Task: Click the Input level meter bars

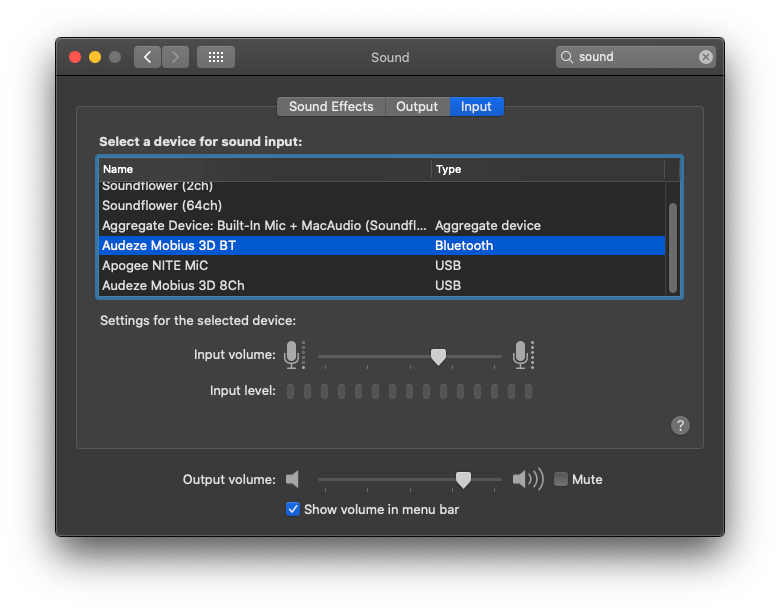Action: tap(409, 392)
